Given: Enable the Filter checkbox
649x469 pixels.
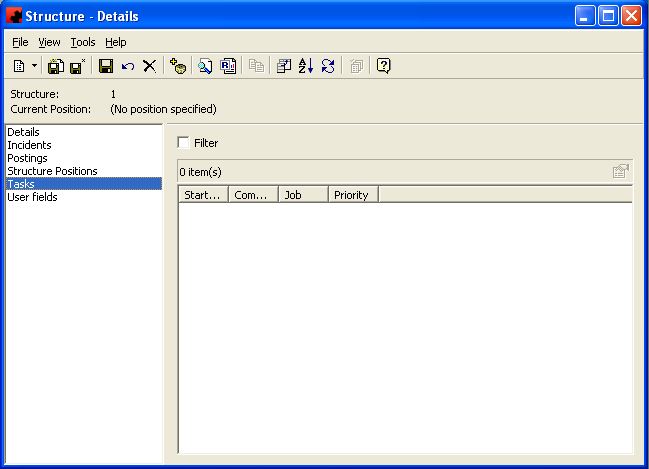Looking at the screenshot, I should tap(183, 143).
